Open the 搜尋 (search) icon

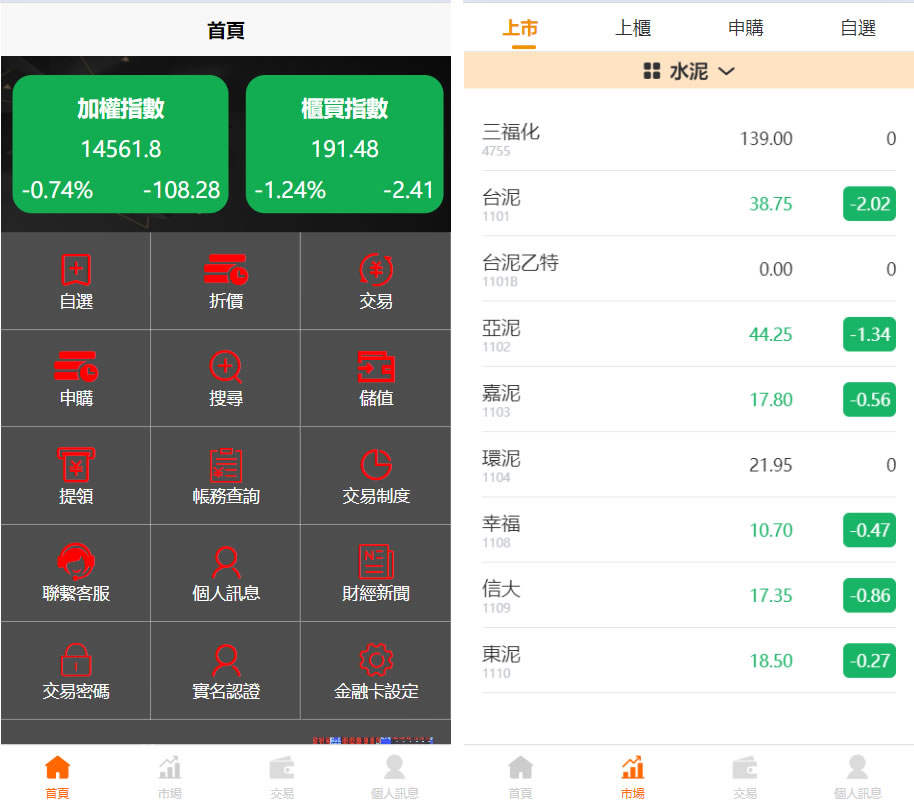(226, 379)
